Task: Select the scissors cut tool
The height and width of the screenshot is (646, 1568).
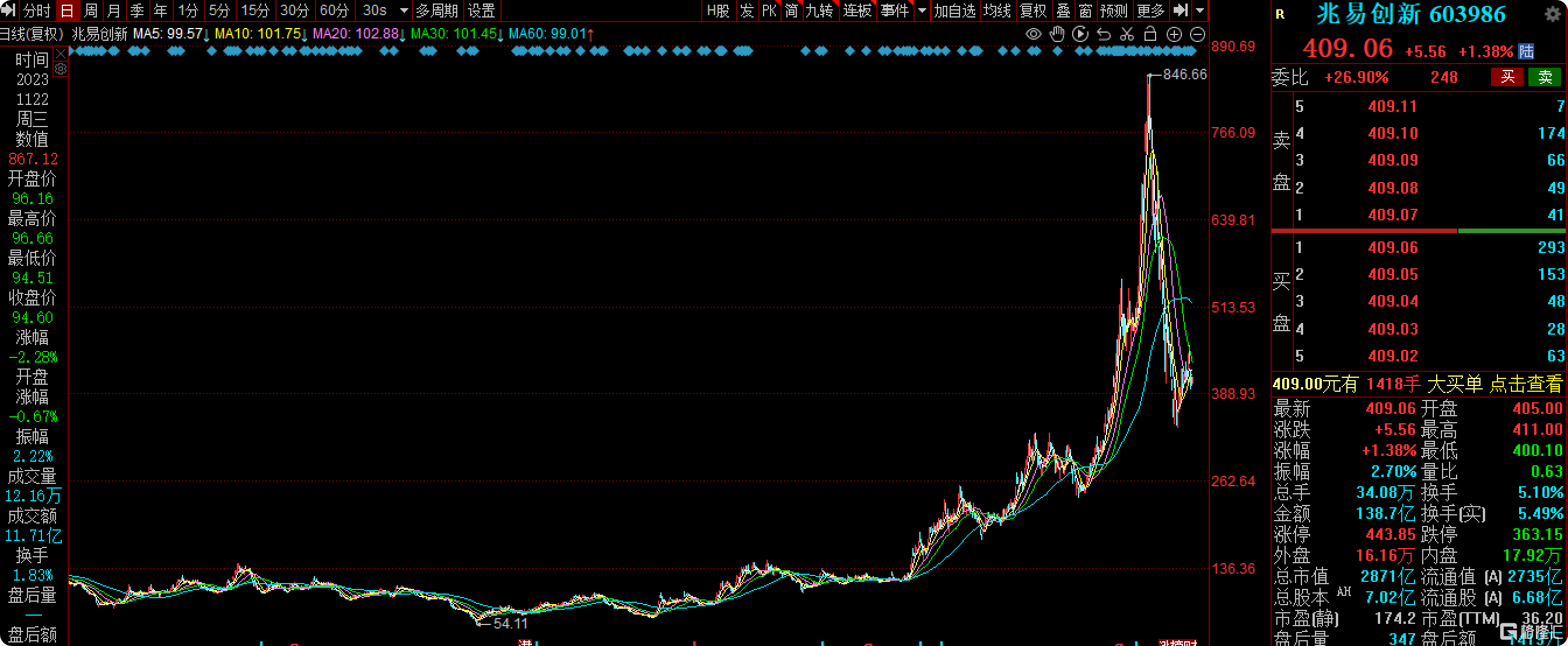Action: [x=1126, y=34]
